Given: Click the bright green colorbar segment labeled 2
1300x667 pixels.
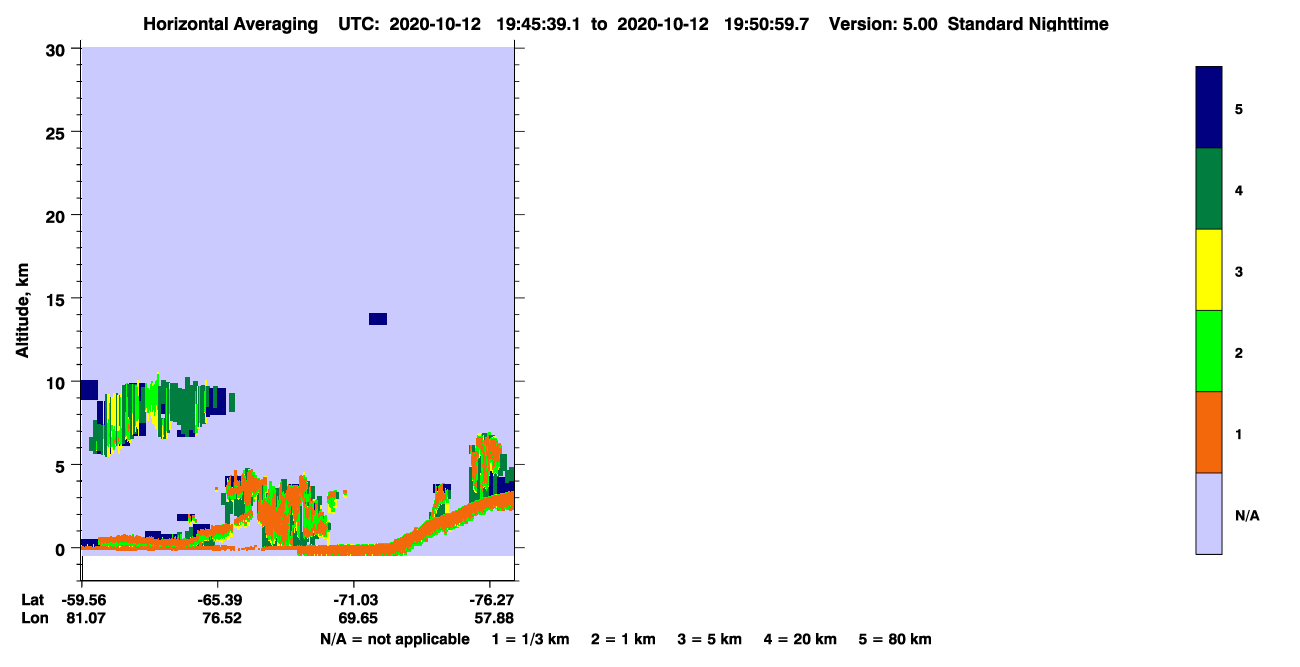Looking at the screenshot, I should pos(1209,351).
